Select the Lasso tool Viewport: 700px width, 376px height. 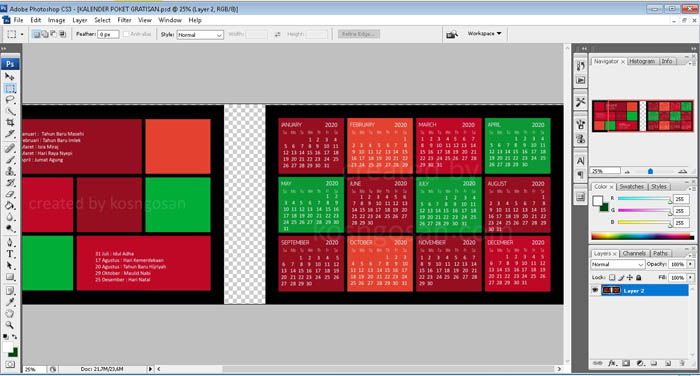(x=10, y=100)
